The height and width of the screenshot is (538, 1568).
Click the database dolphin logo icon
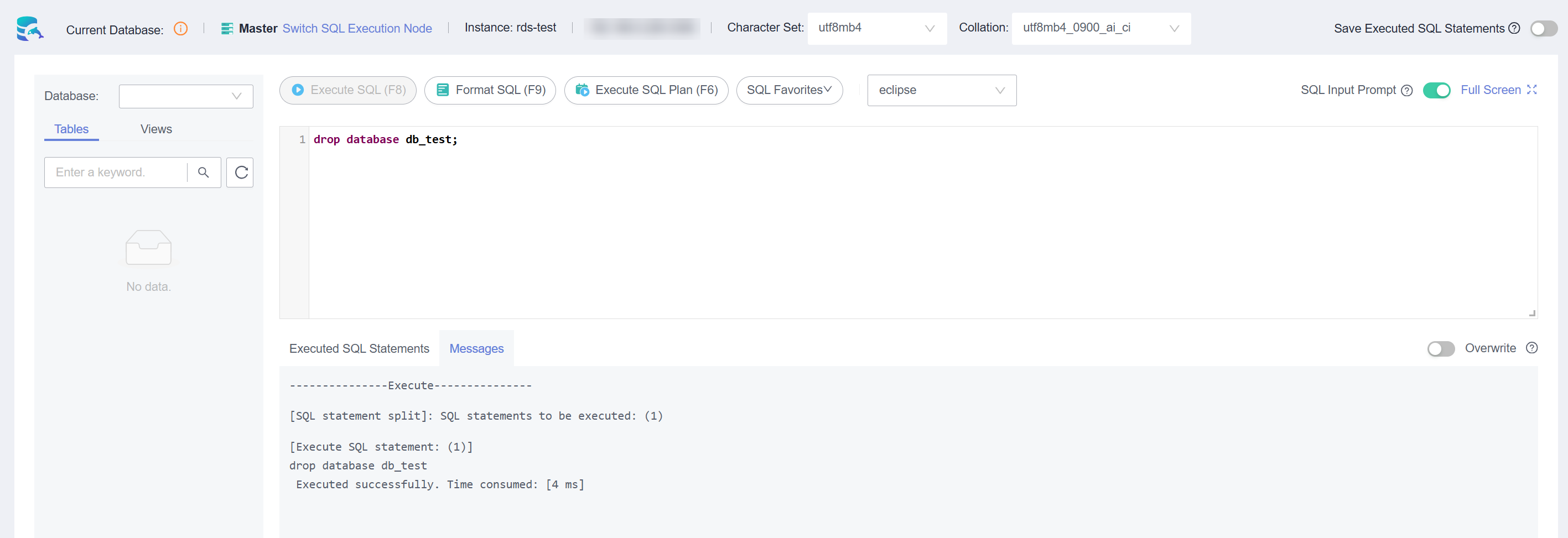(x=29, y=29)
